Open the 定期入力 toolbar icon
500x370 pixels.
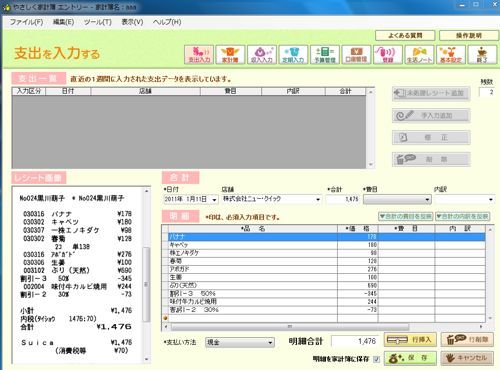pos(293,54)
